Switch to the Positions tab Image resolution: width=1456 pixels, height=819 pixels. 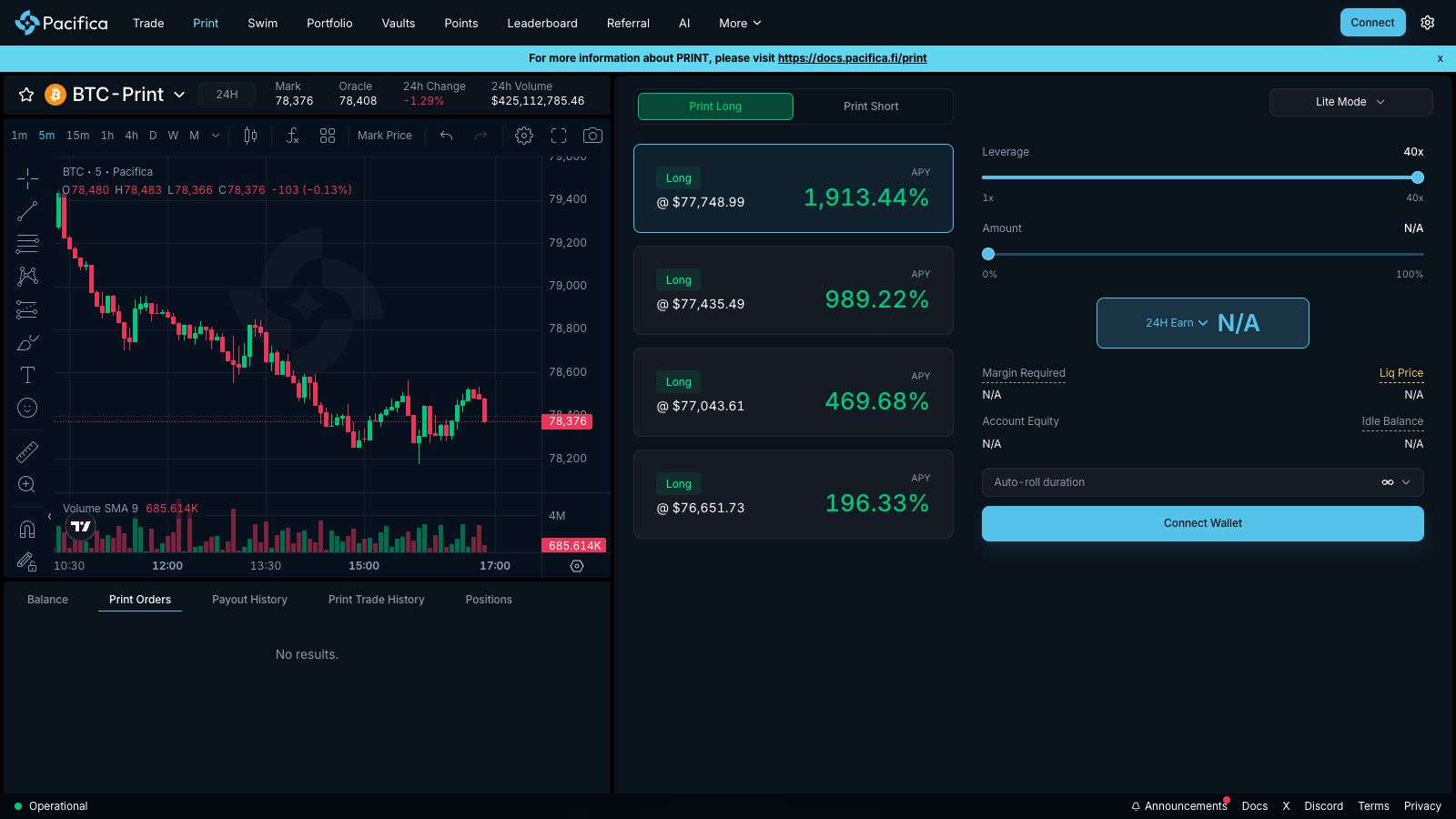pyautogui.click(x=489, y=600)
